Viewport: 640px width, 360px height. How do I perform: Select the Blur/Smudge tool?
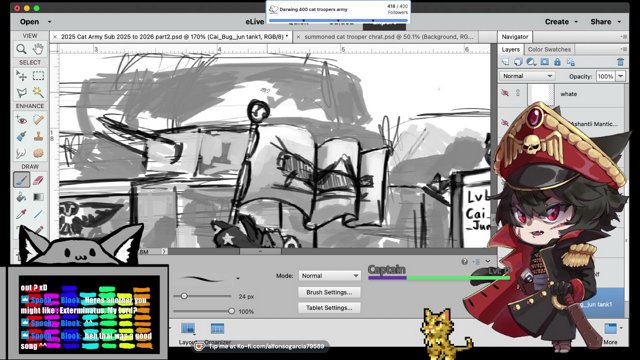[x=21, y=153]
